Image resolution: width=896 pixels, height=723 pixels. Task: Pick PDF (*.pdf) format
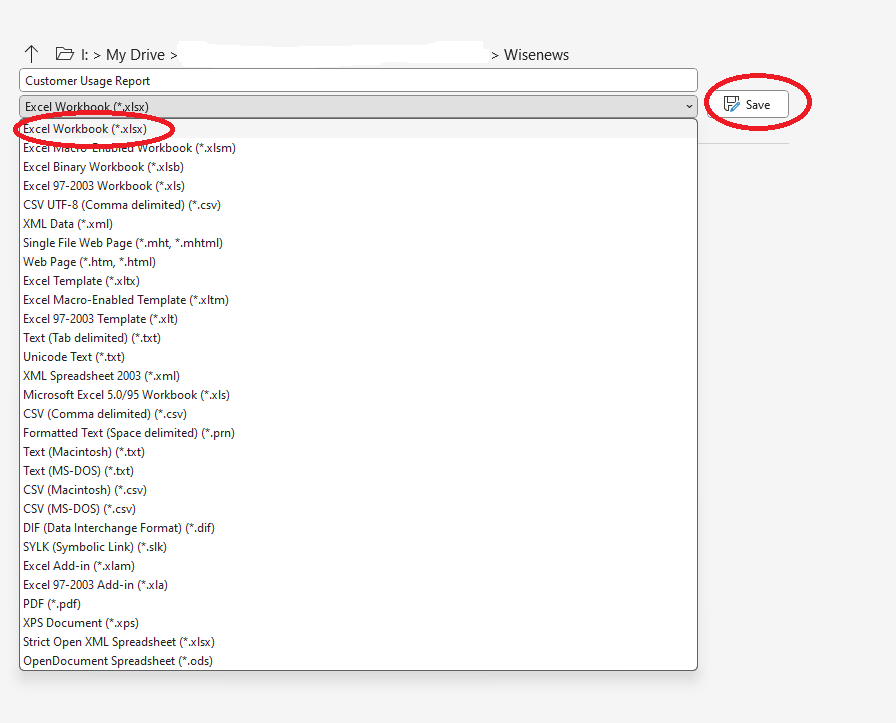[x=358, y=604]
